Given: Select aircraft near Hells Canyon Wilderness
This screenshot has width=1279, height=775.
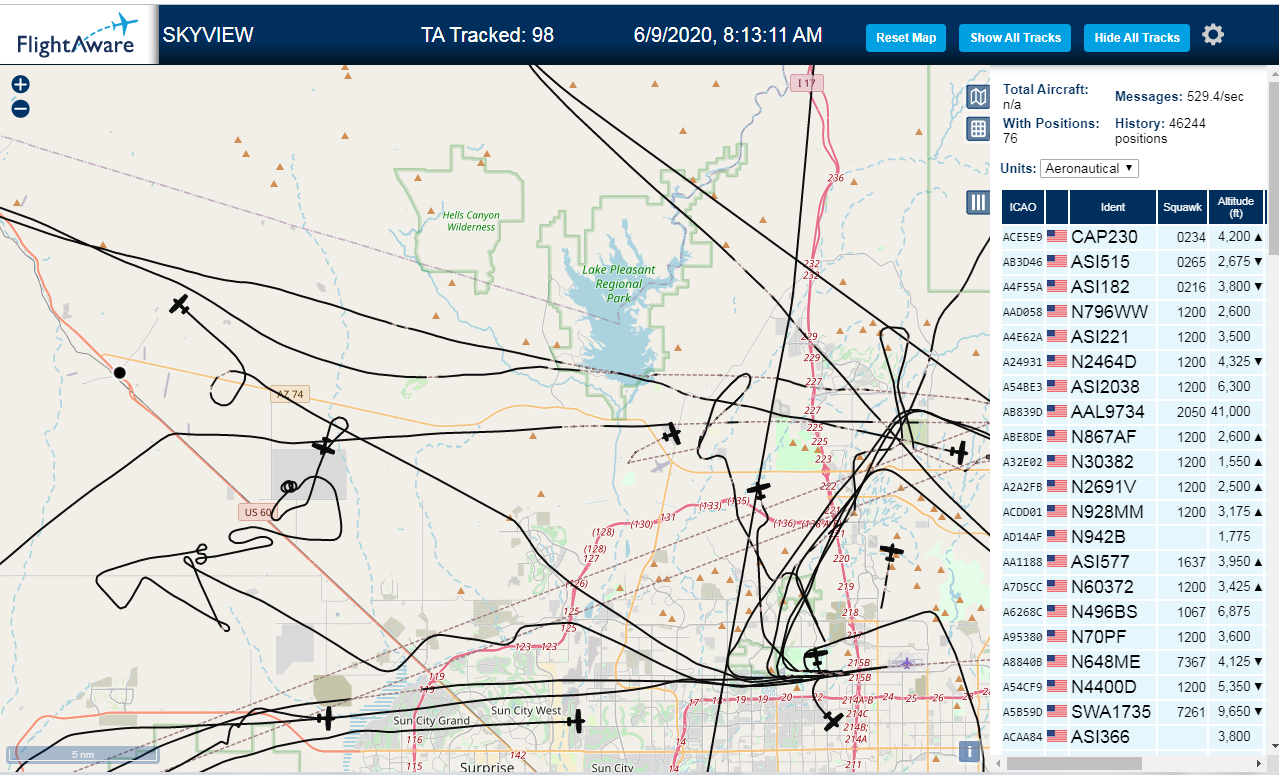Looking at the screenshot, I should click(x=180, y=304).
